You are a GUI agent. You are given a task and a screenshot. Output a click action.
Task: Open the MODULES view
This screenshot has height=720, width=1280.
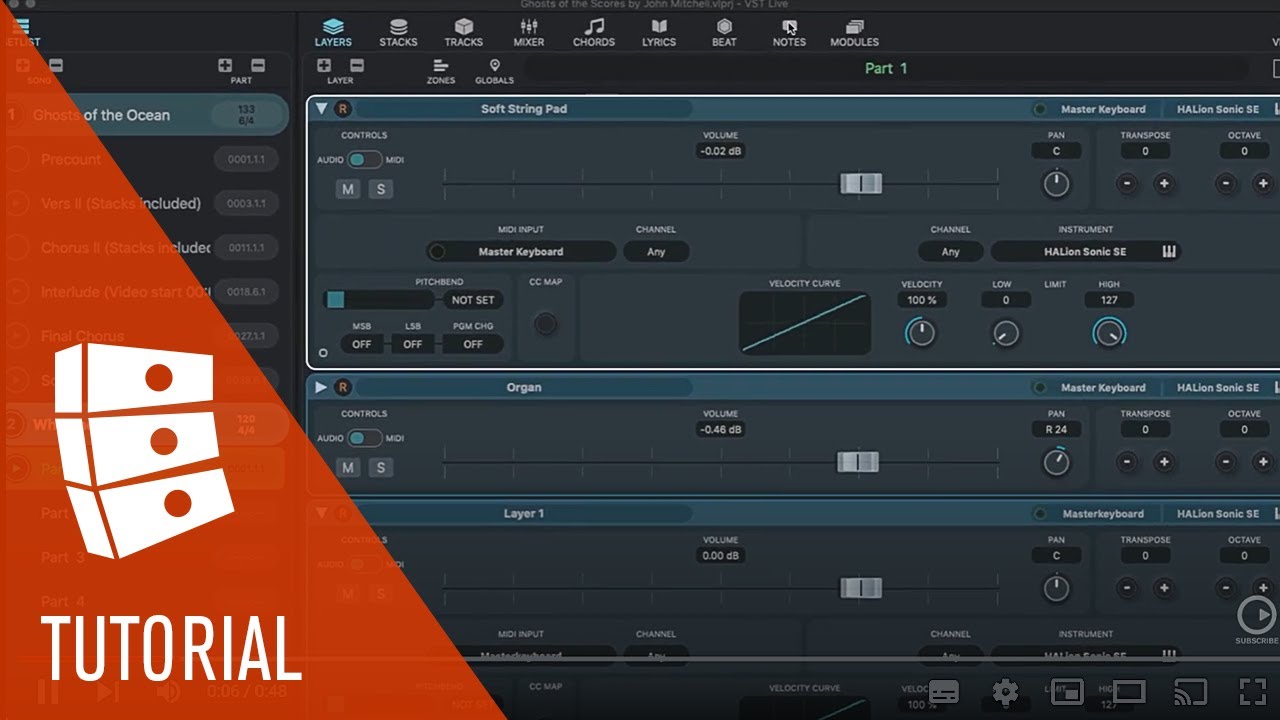coord(854,32)
